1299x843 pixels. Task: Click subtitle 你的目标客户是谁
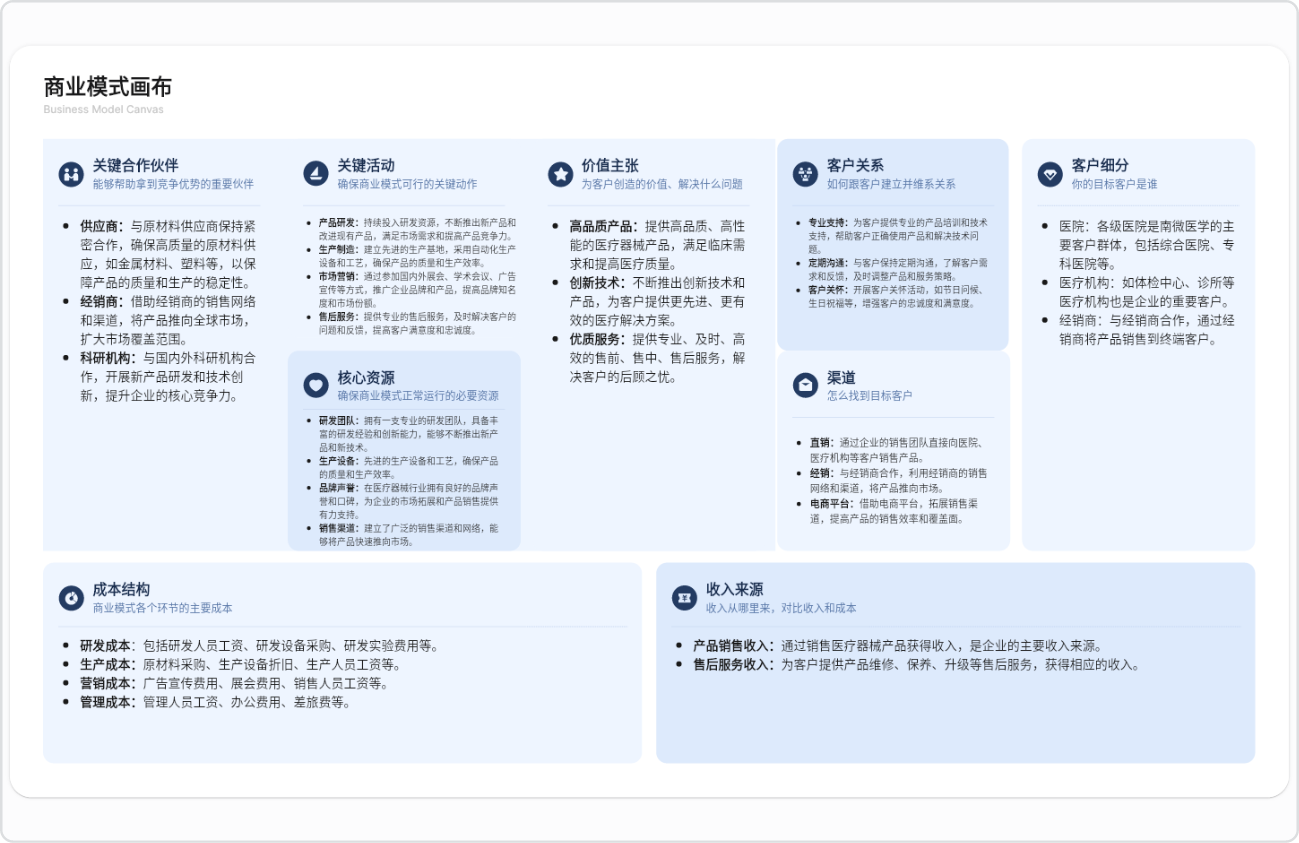tap(1114, 184)
